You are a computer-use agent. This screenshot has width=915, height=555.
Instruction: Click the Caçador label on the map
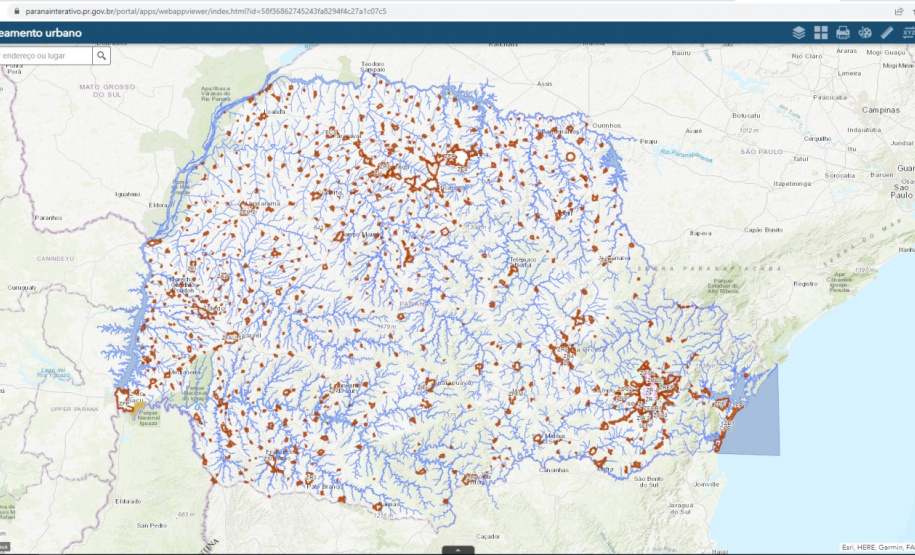click(x=488, y=536)
